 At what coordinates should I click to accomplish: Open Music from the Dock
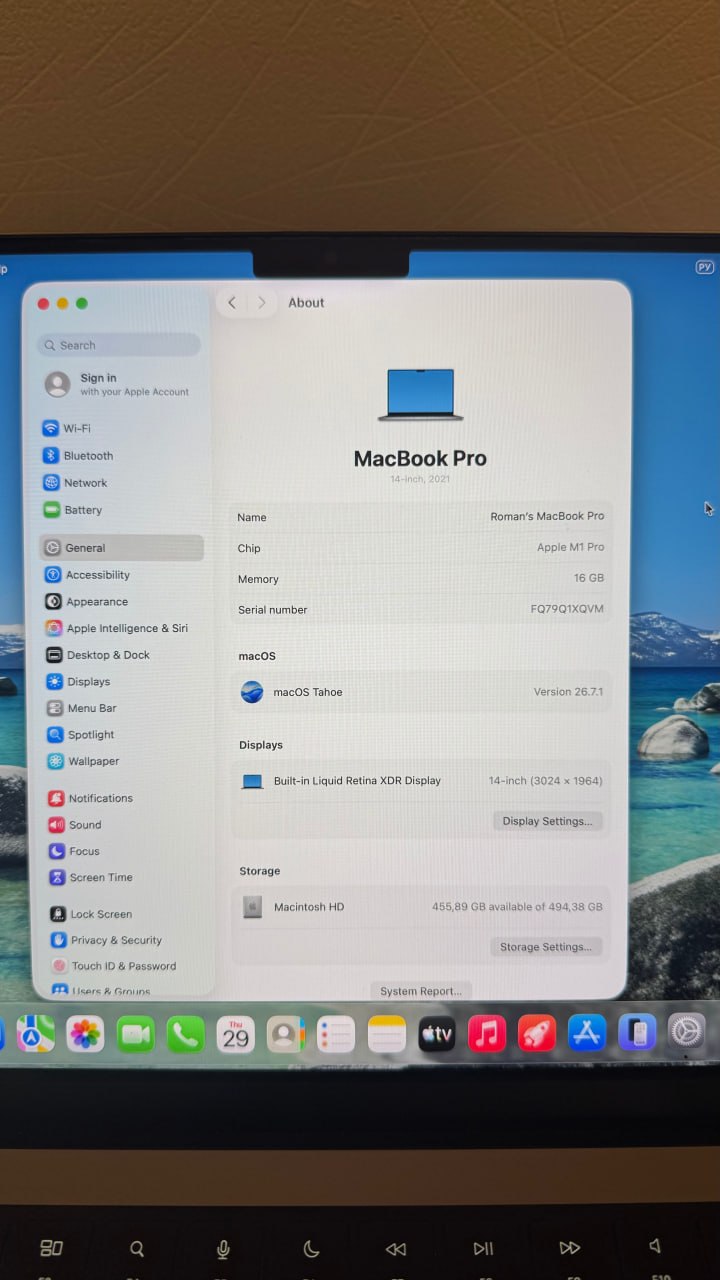[x=486, y=1033]
